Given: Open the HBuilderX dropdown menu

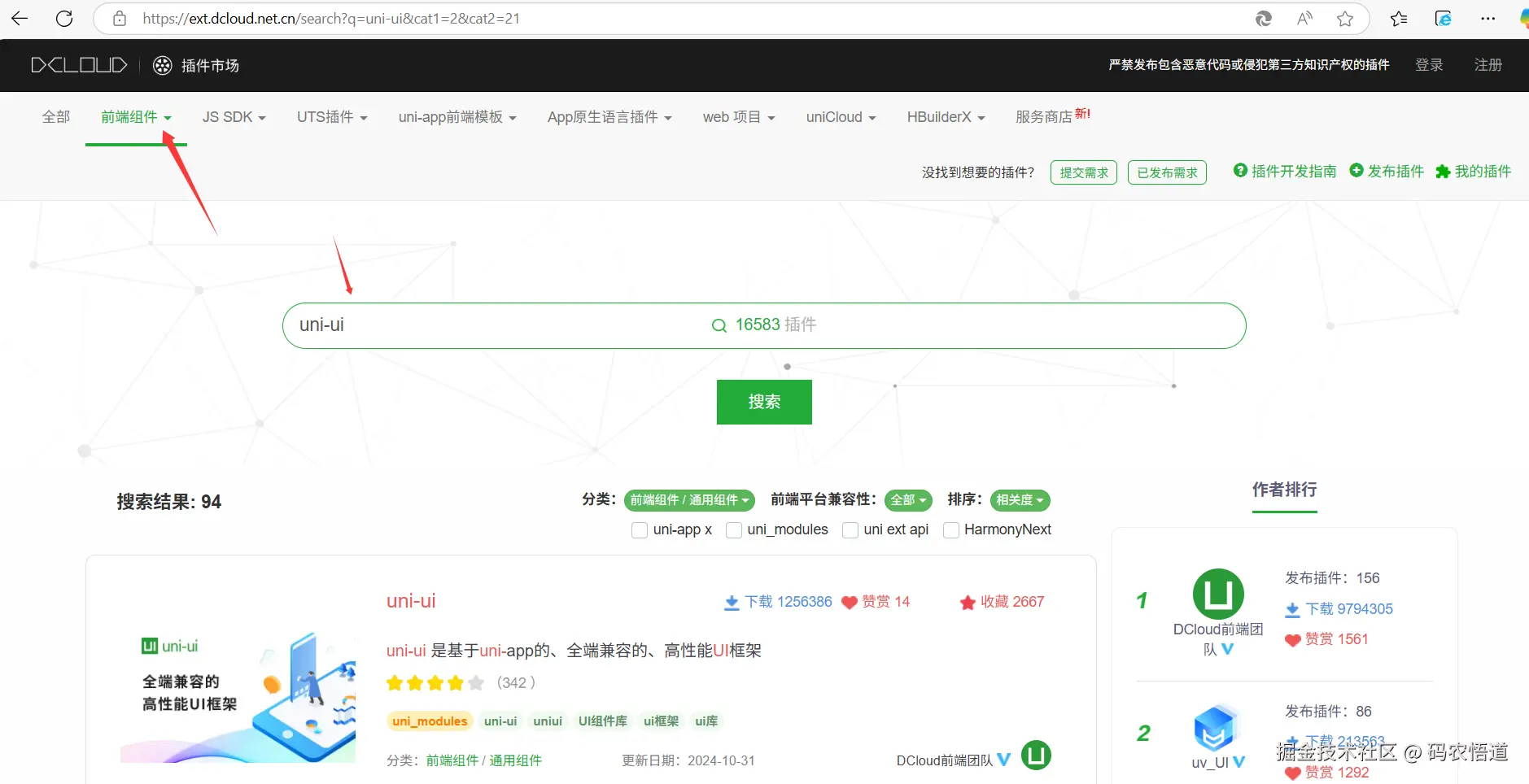Looking at the screenshot, I should click(946, 117).
